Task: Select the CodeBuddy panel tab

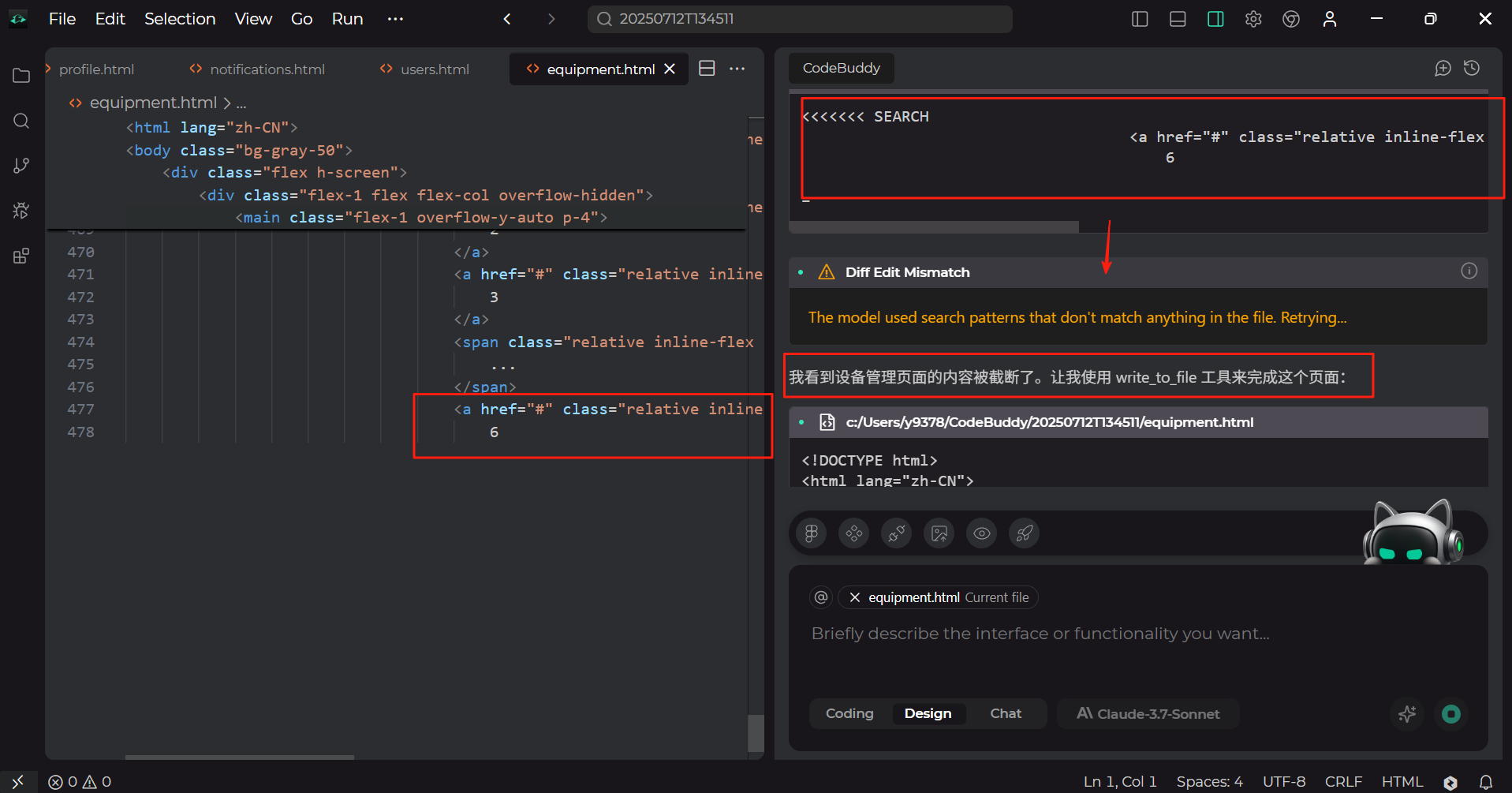Action: 841,68
